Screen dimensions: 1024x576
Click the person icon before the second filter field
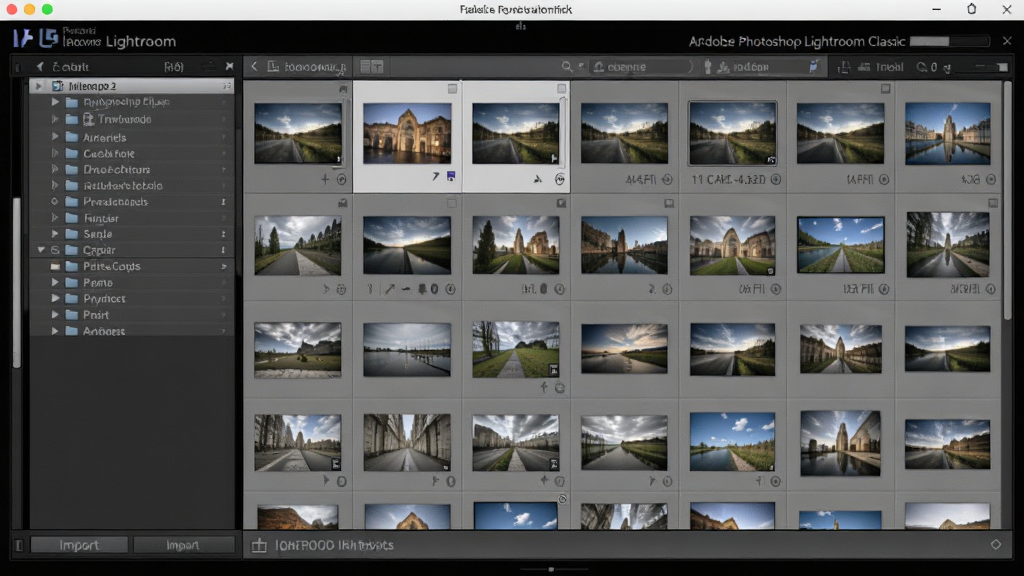[707, 67]
